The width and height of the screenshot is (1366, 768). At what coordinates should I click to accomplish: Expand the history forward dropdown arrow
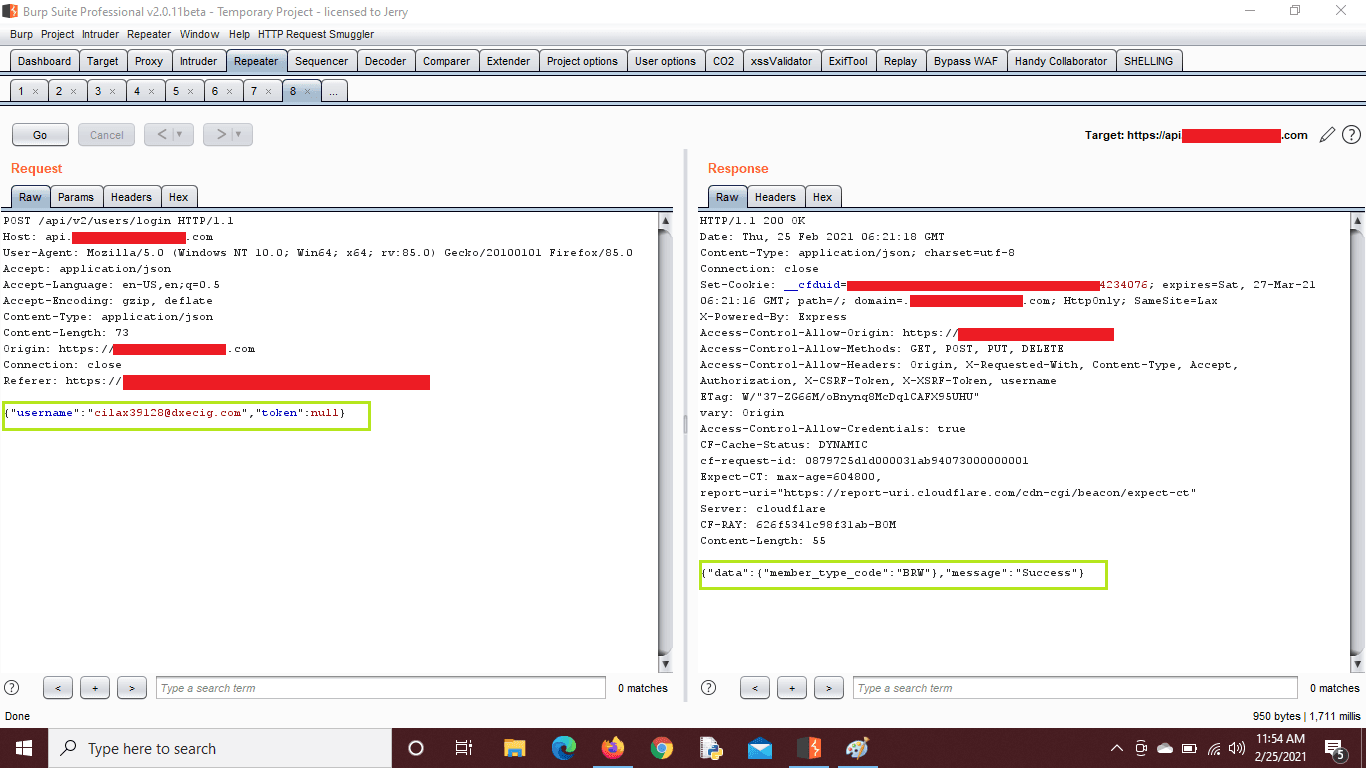tap(239, 135)
